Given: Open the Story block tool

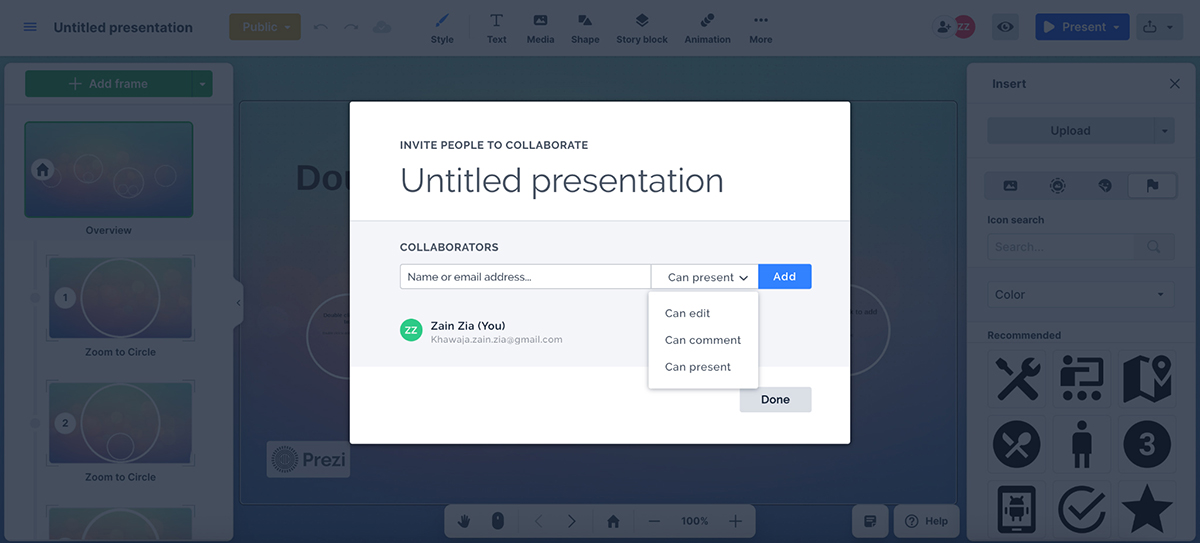Looking at the screenshot, I should tap(642, 28).
